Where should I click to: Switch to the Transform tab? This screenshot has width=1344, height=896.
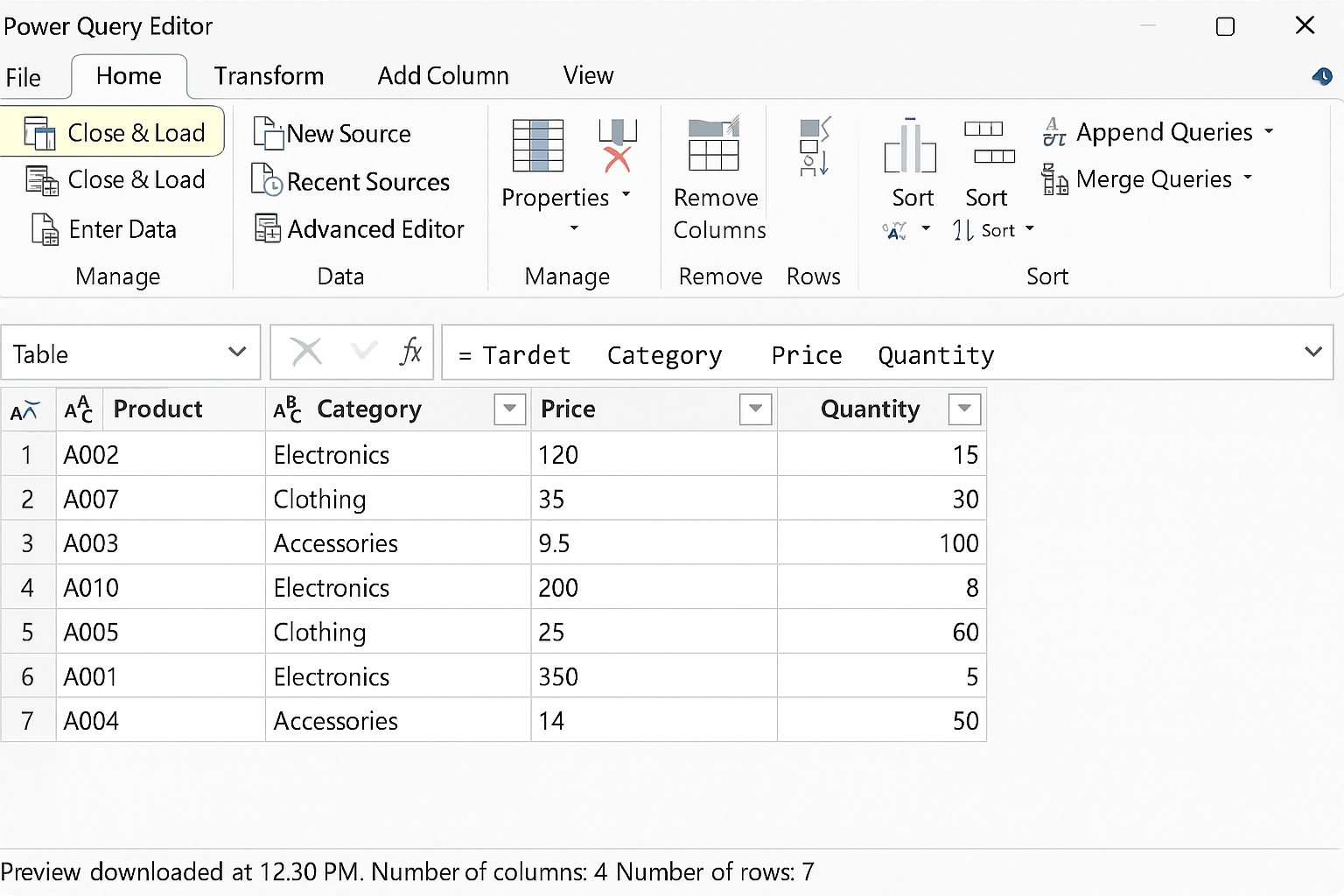click(269, 76)
